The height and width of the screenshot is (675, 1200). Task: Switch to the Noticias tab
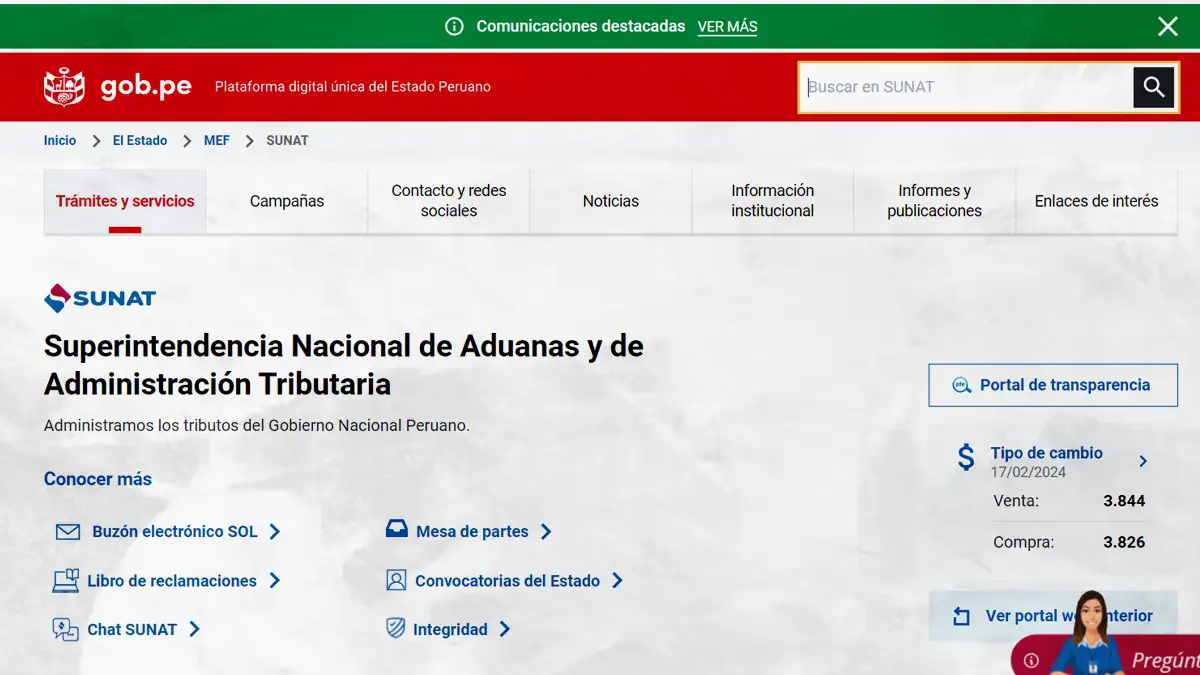pos(611,201)
